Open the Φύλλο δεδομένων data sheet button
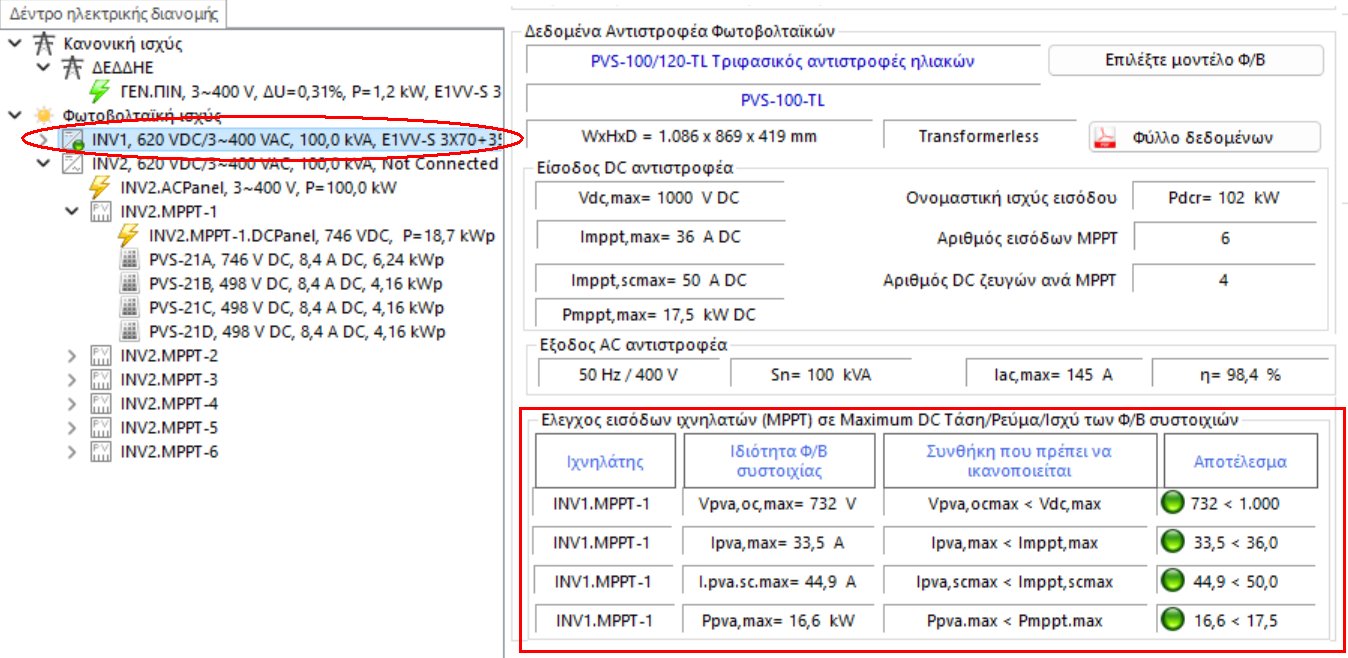The height and width of the screenshot is (658, 1348). click(1204, 138)
